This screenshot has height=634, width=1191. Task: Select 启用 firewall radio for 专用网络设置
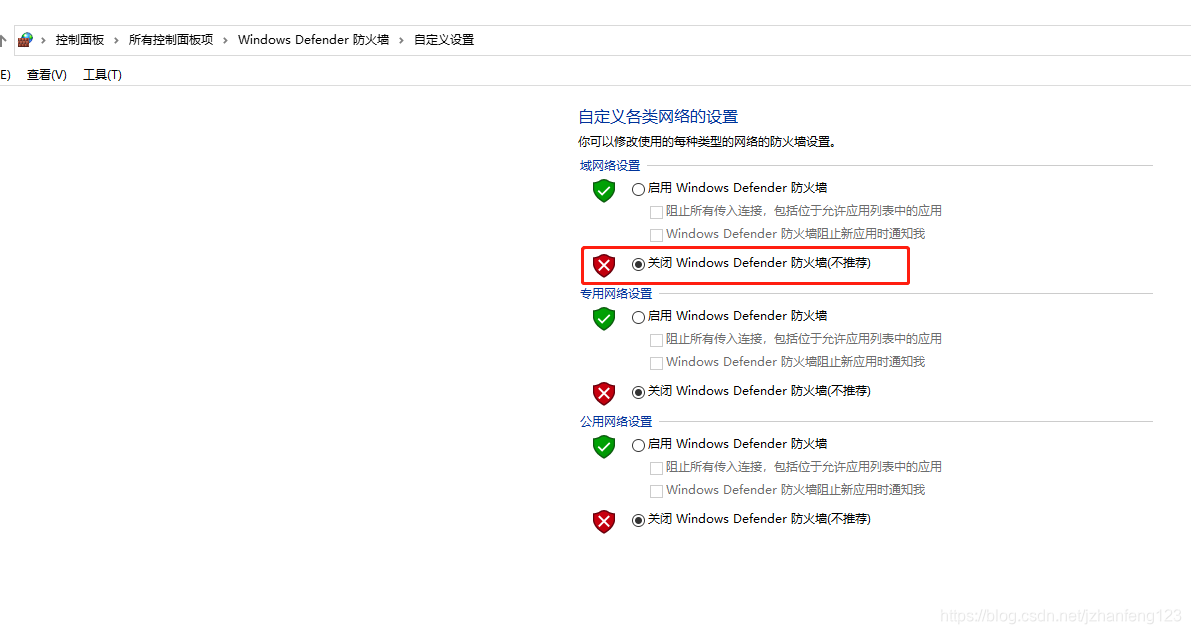(638, 317)
